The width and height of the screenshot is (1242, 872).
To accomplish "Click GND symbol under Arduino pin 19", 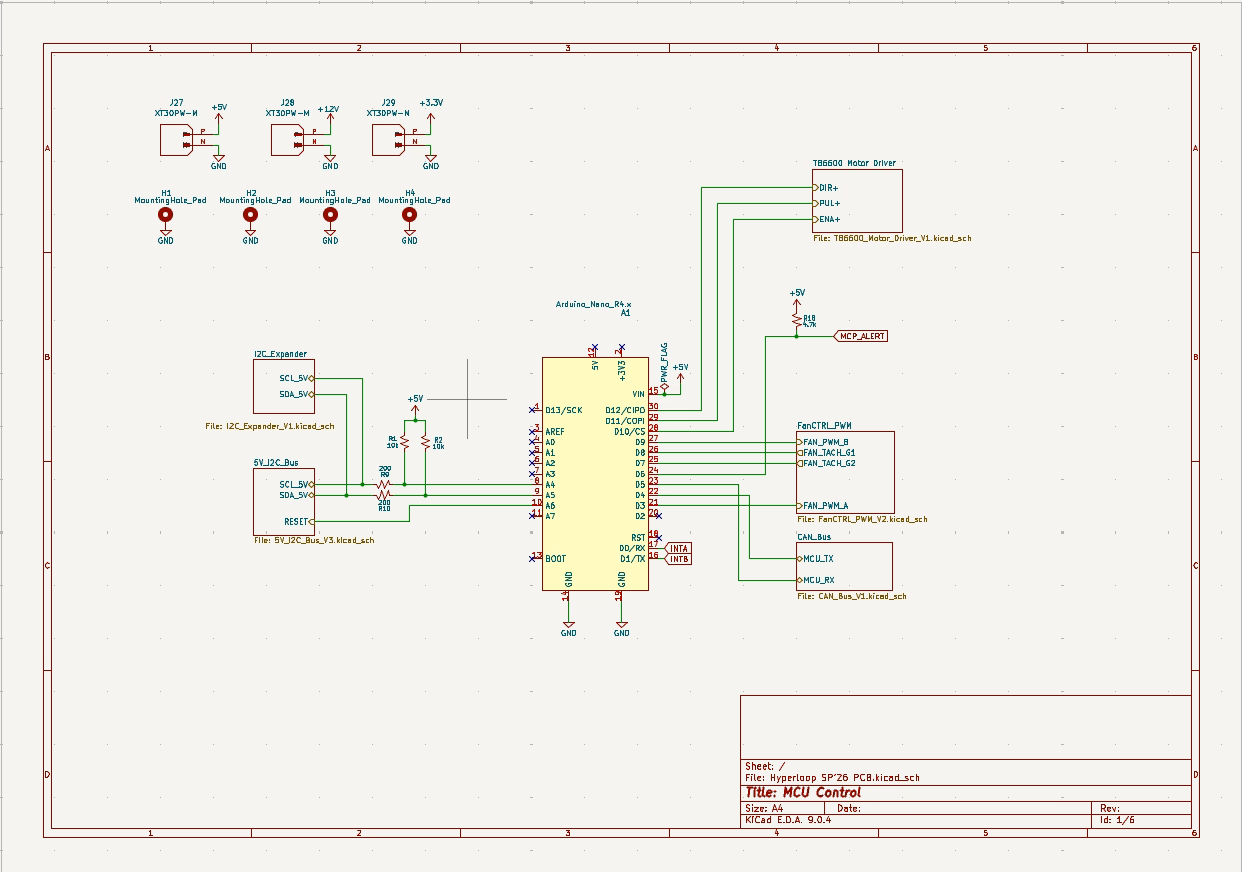I will [621, 628].
